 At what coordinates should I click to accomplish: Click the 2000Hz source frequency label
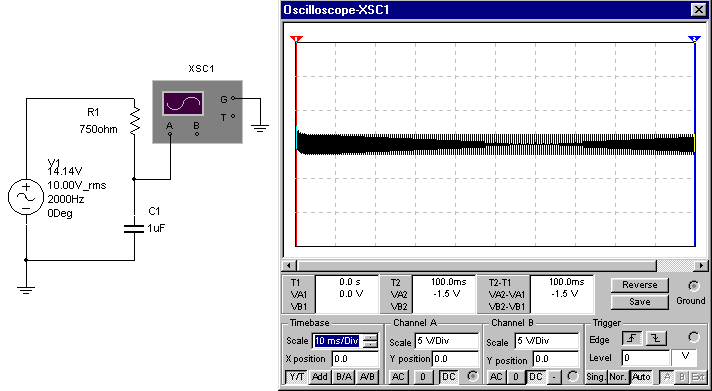[66, 199]
